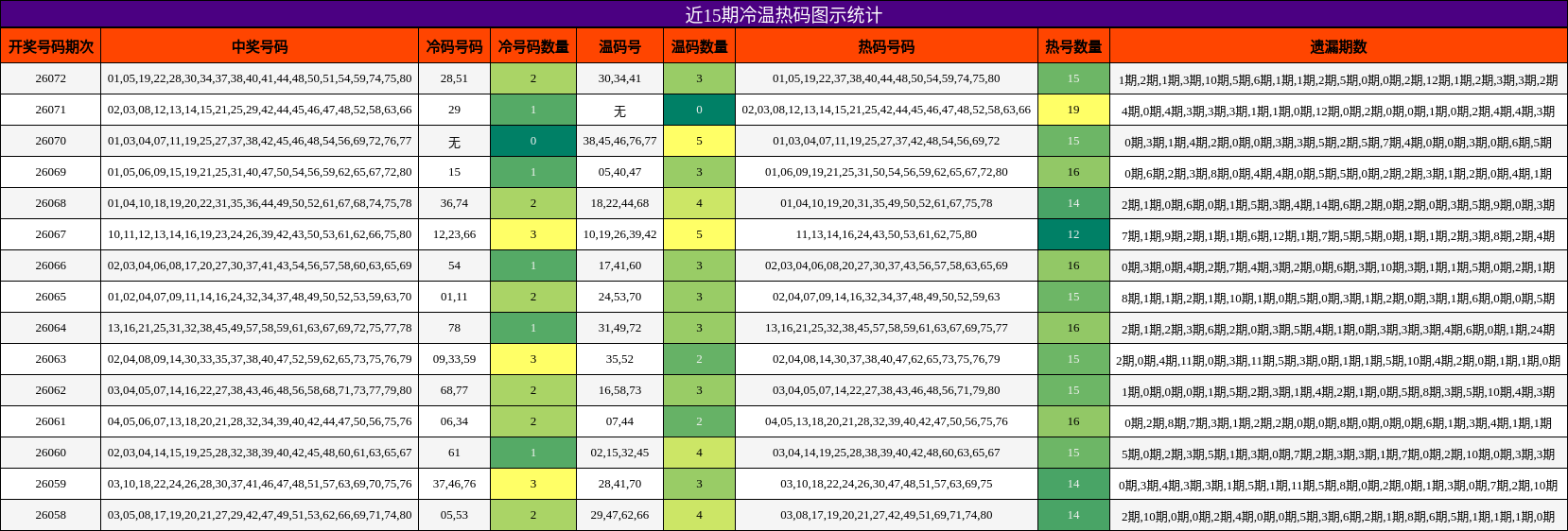The width and height of the screenshot is (1568, 531).
Task: Click warm numbers cell 10,19,26,39,42
Action: (619, 234)
